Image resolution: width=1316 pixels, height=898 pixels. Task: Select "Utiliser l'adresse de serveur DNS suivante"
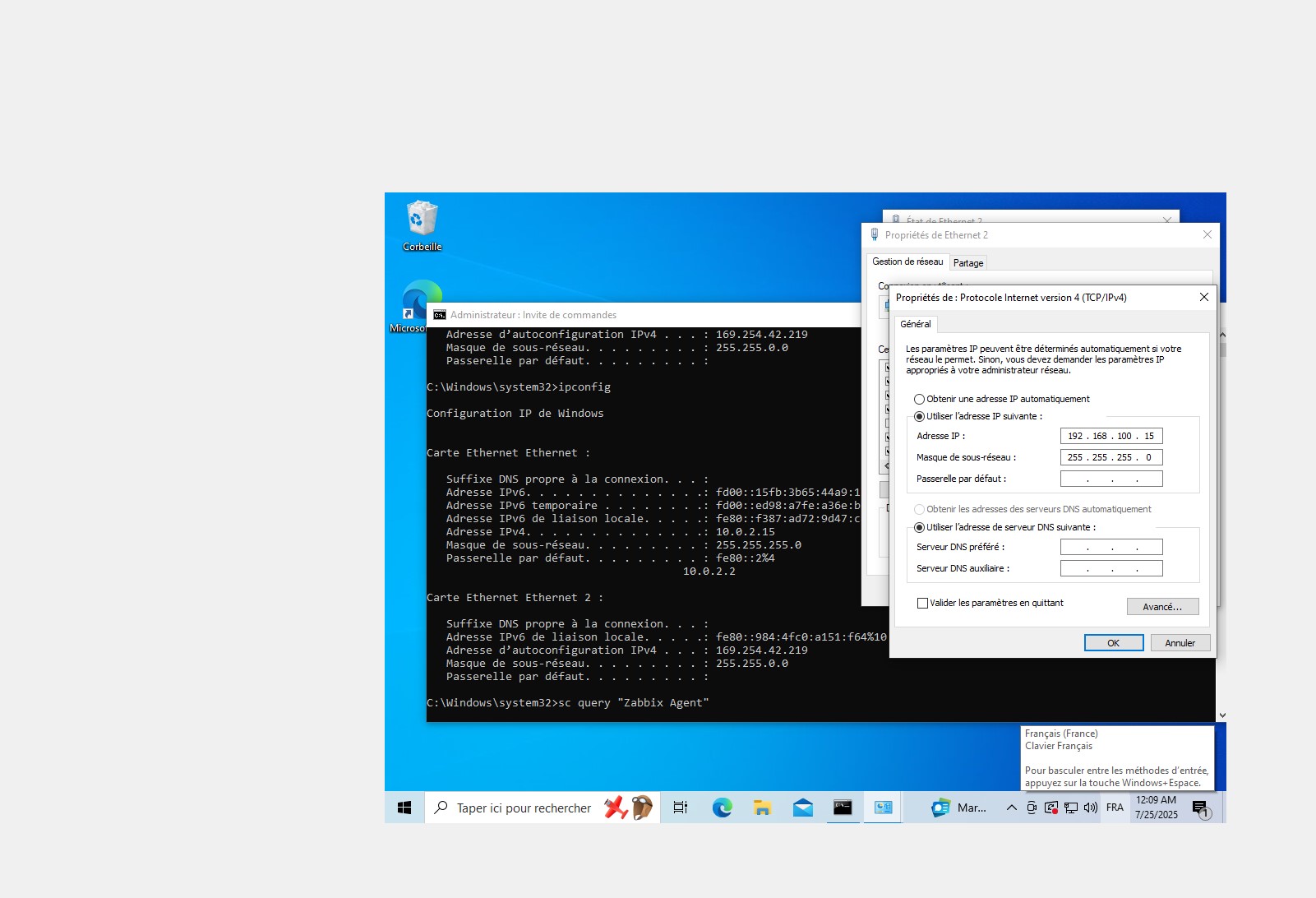[920, 527]
